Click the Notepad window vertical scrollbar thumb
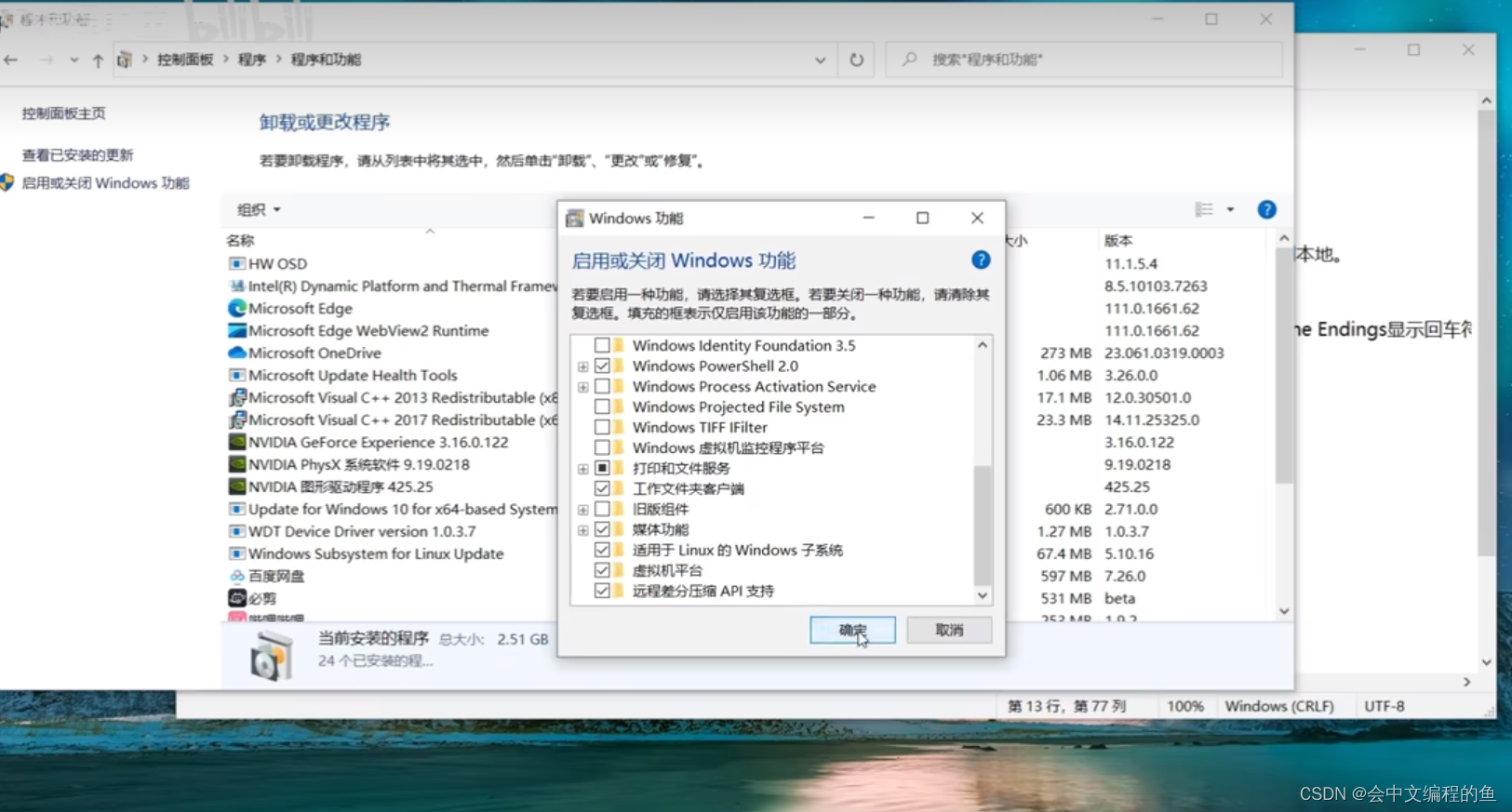The height and width of the screenshot is (812, 1512). [1486, 333]
